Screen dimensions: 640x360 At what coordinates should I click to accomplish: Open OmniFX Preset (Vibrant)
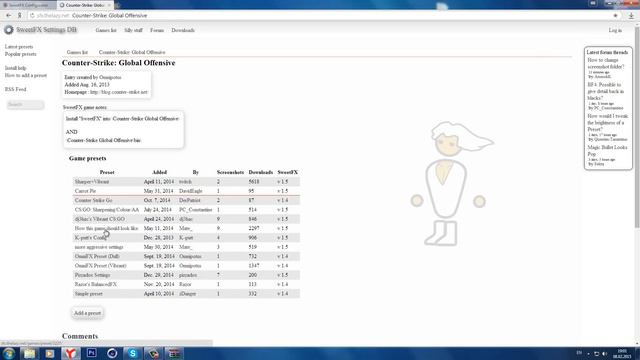(100, 266)
